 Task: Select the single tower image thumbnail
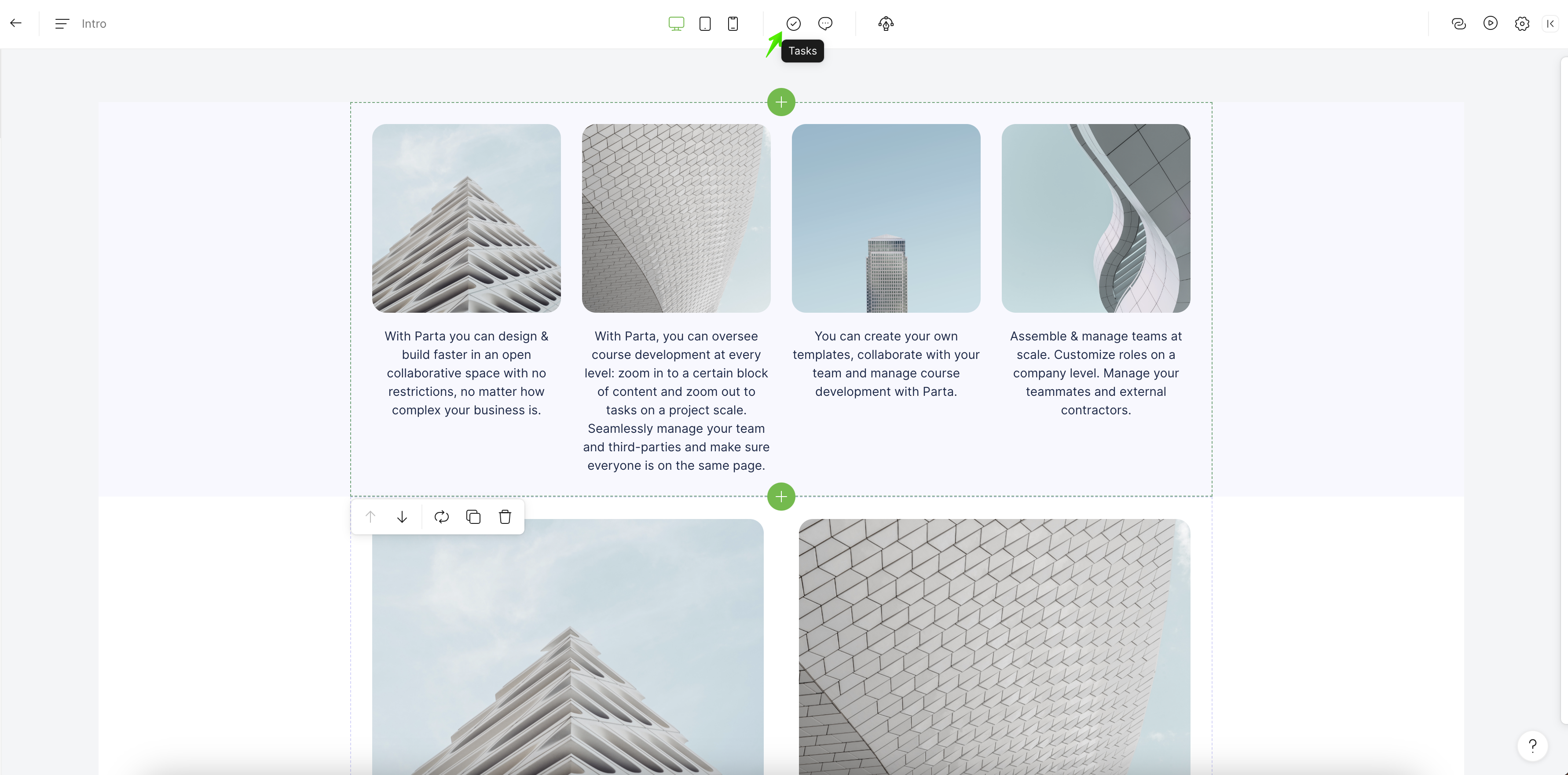[x=886, y=219]
